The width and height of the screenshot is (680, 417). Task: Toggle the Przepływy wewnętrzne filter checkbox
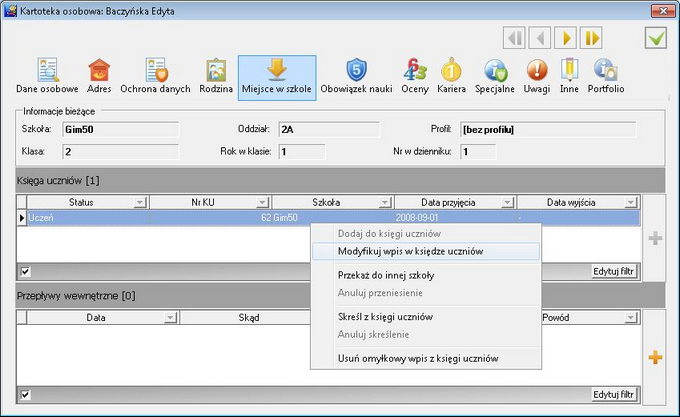click(x=26, y=395)
